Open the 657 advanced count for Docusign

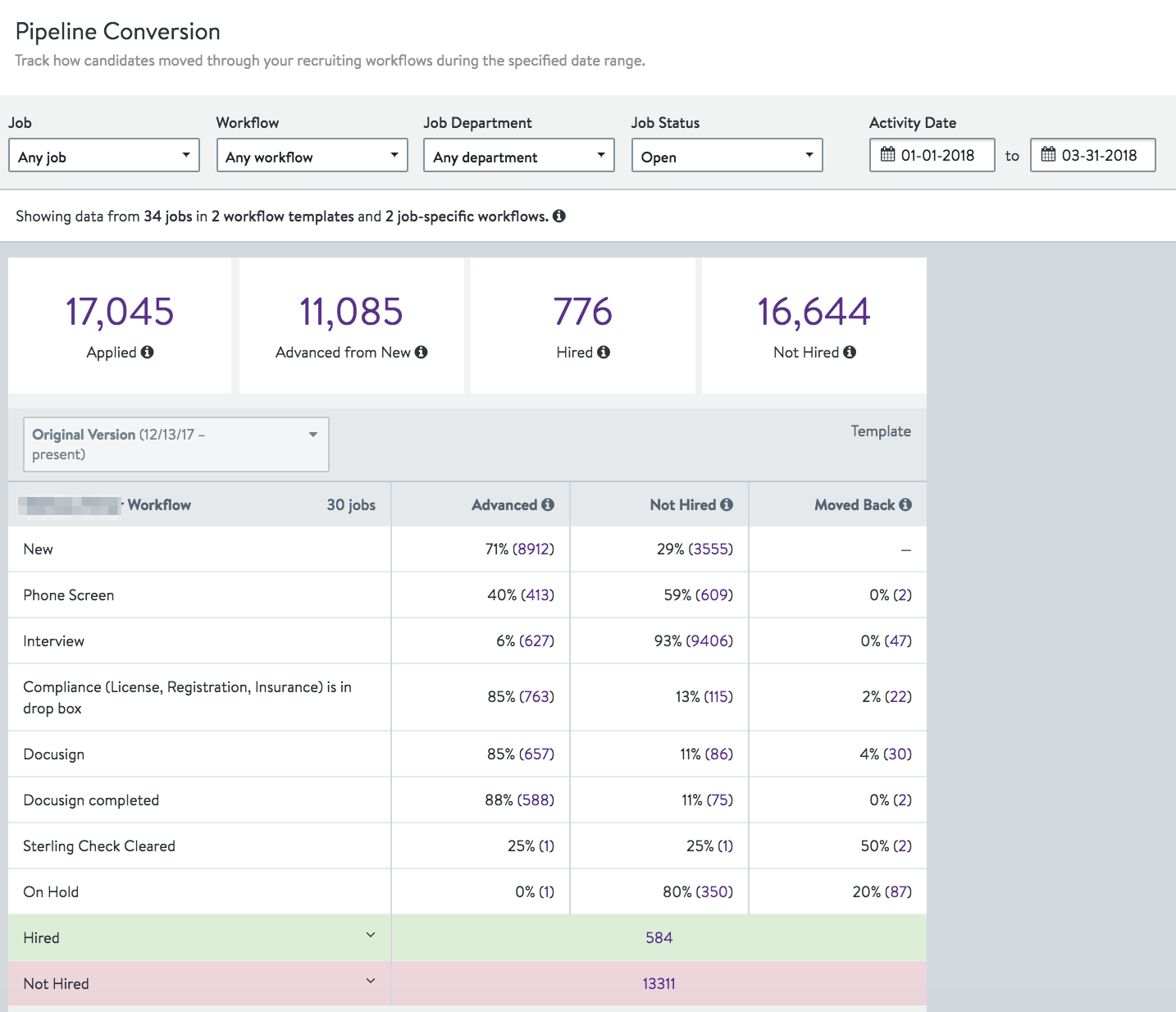[x=537, y=754]
